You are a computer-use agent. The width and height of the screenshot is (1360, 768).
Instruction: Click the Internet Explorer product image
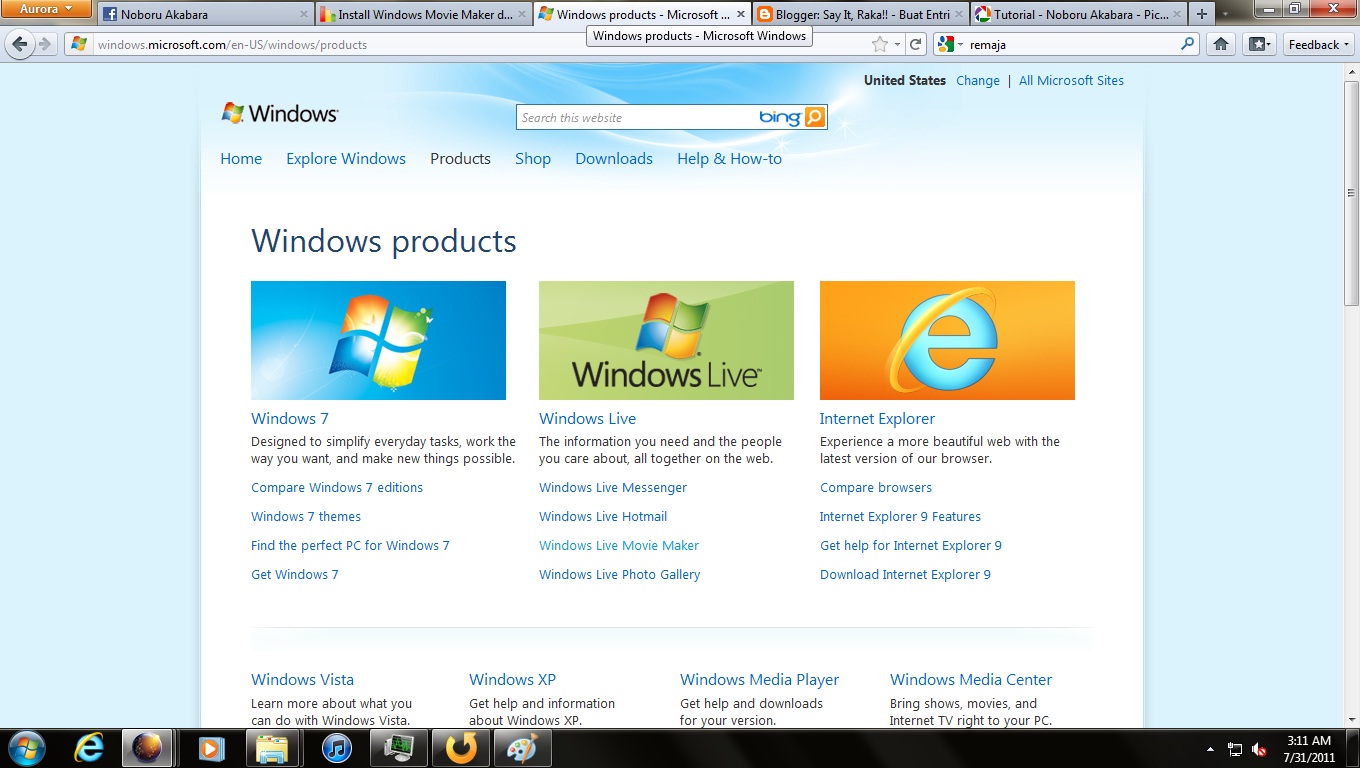pyautogui.click(x=947, y=340)
